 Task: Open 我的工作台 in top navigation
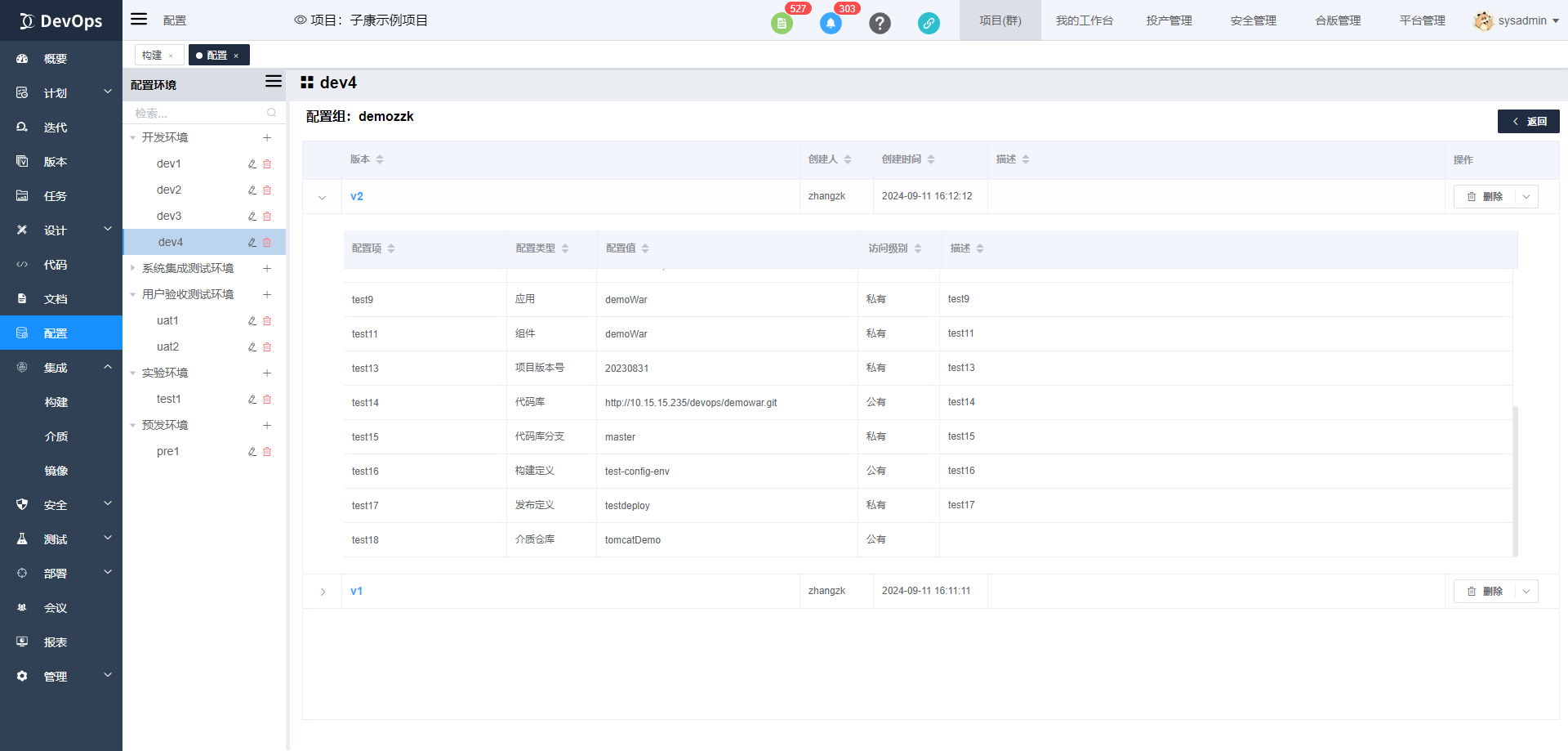(1084, 20)
